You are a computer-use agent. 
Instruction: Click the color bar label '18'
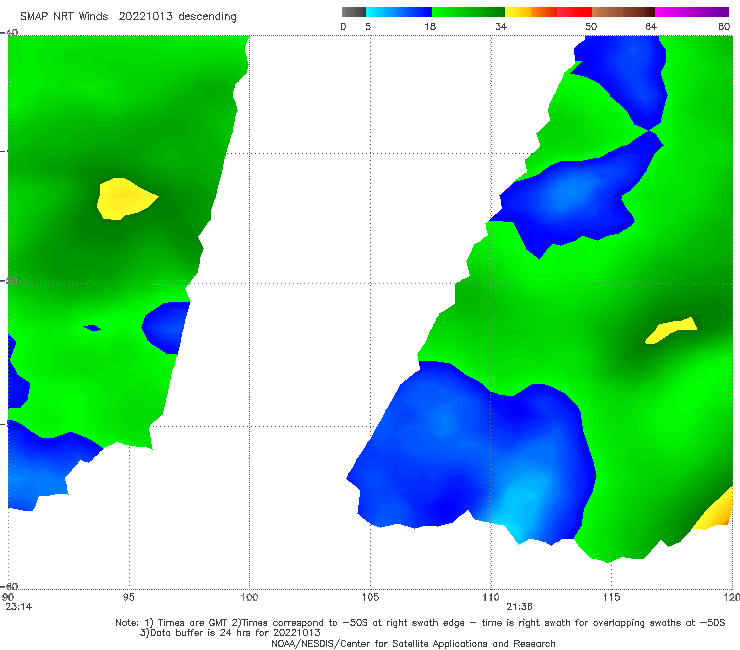[x=430, y=27]
